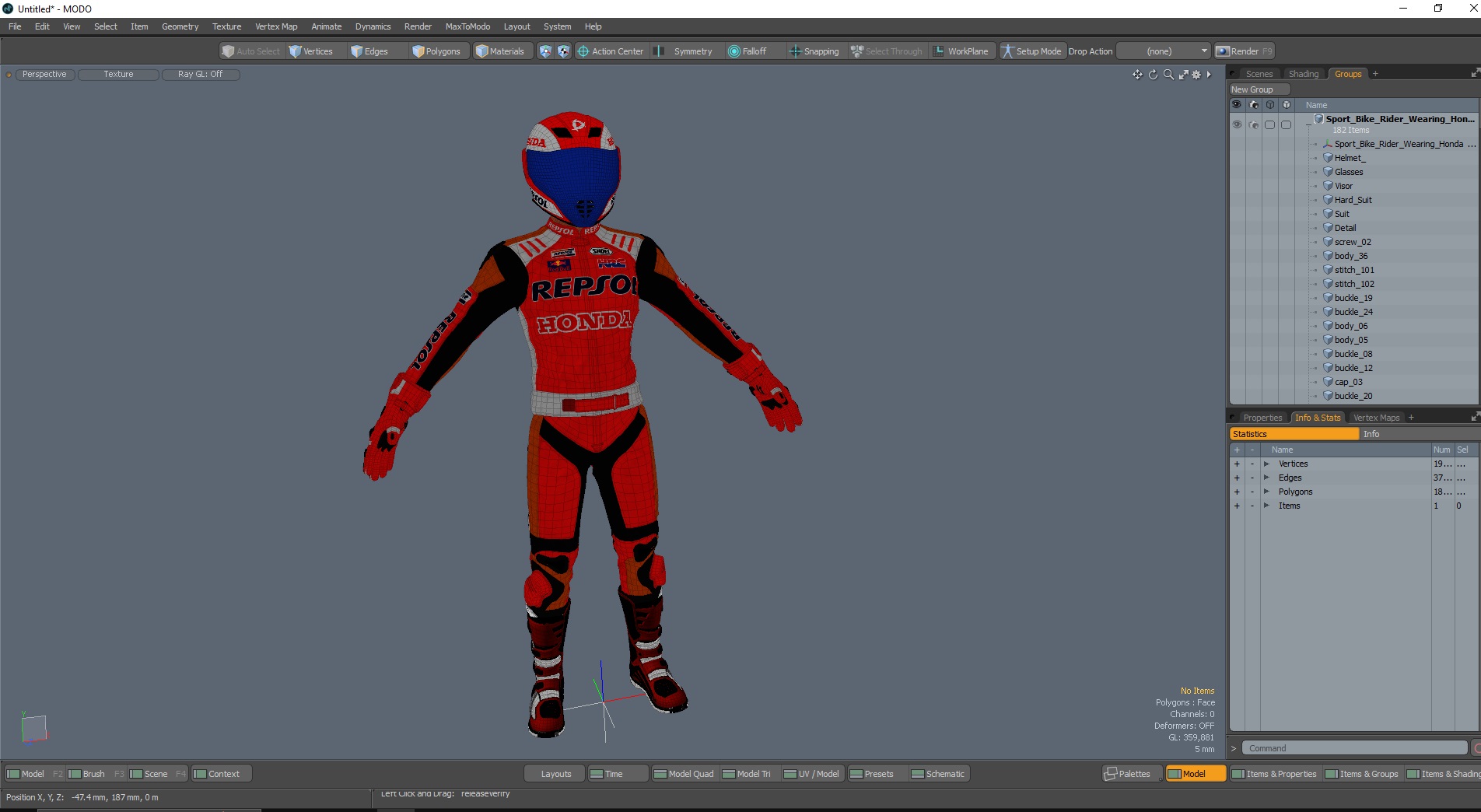Click the group icon of Sport_Bike_Rider_Wearing_Hon...

click(x=1318, y=119)
